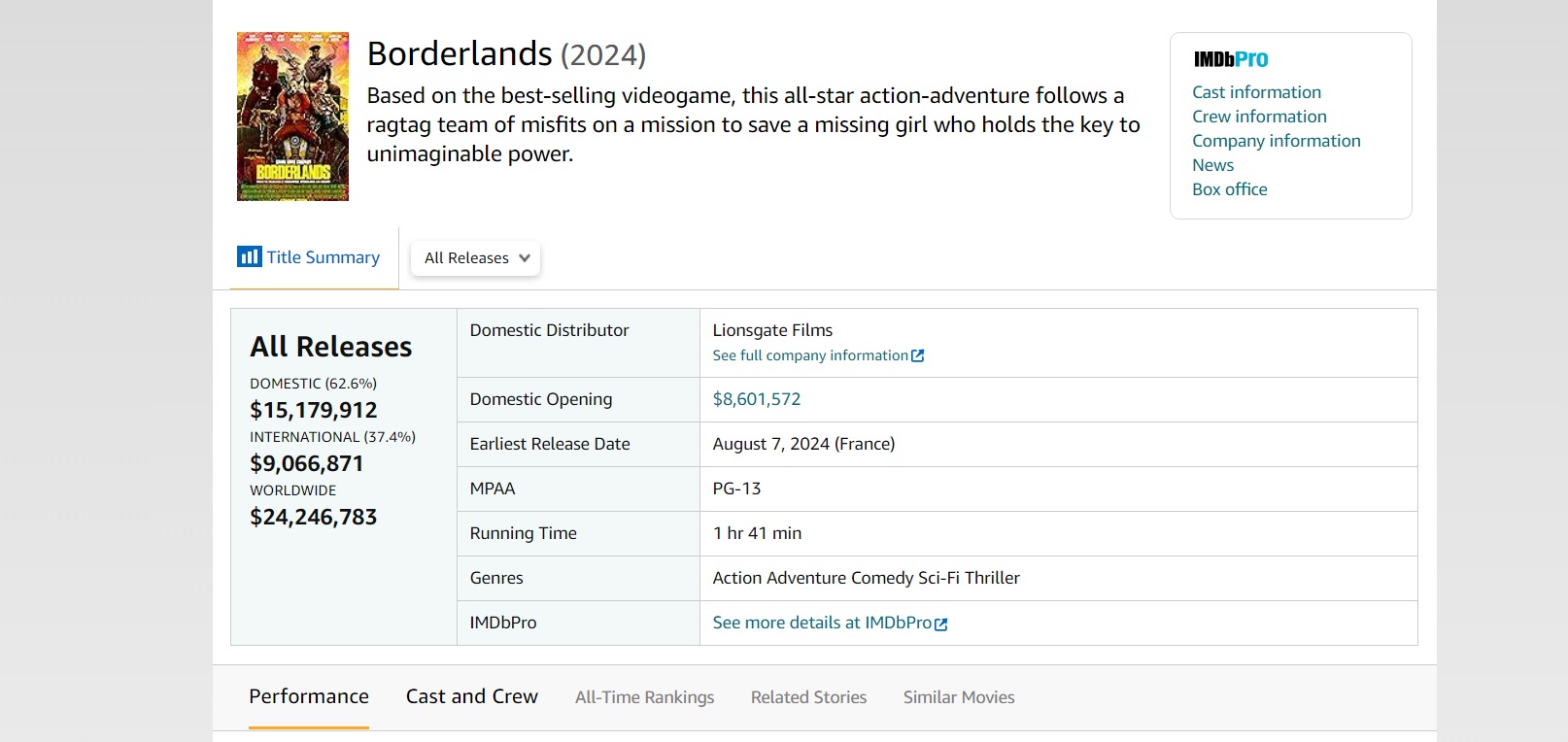
Task: Click the Domestic Distributor row label
Action: (x=550, y=330)
